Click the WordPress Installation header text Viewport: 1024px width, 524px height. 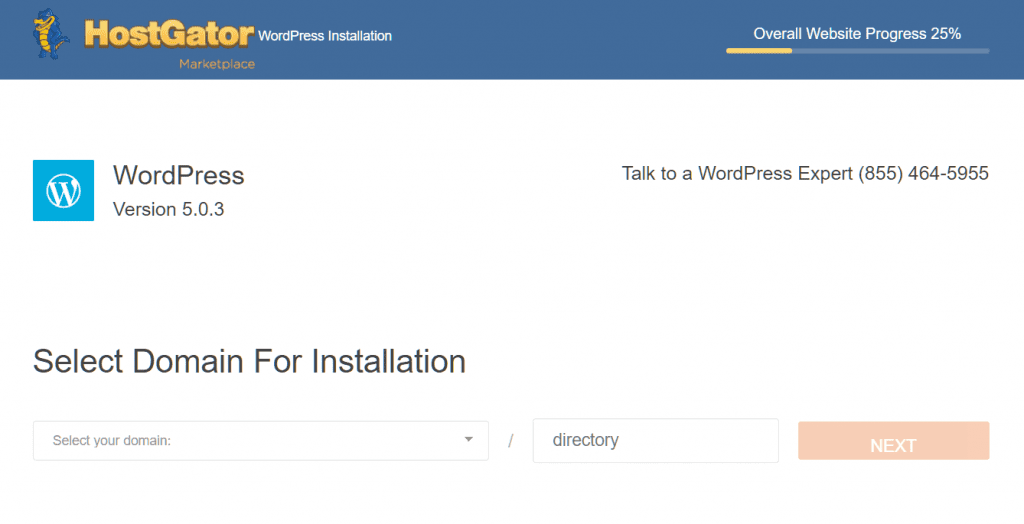point(325,36)
